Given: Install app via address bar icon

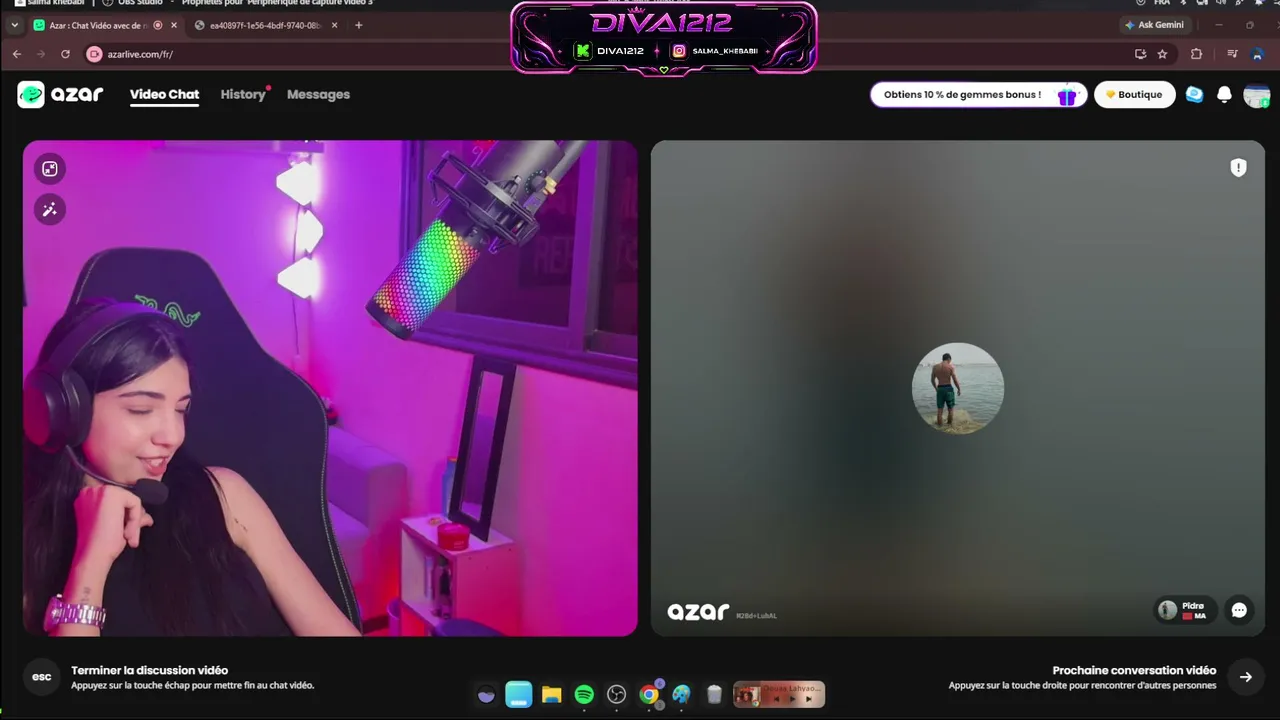Looking at the screenshot, I should pyautogui.click(x=1140, y=54).
